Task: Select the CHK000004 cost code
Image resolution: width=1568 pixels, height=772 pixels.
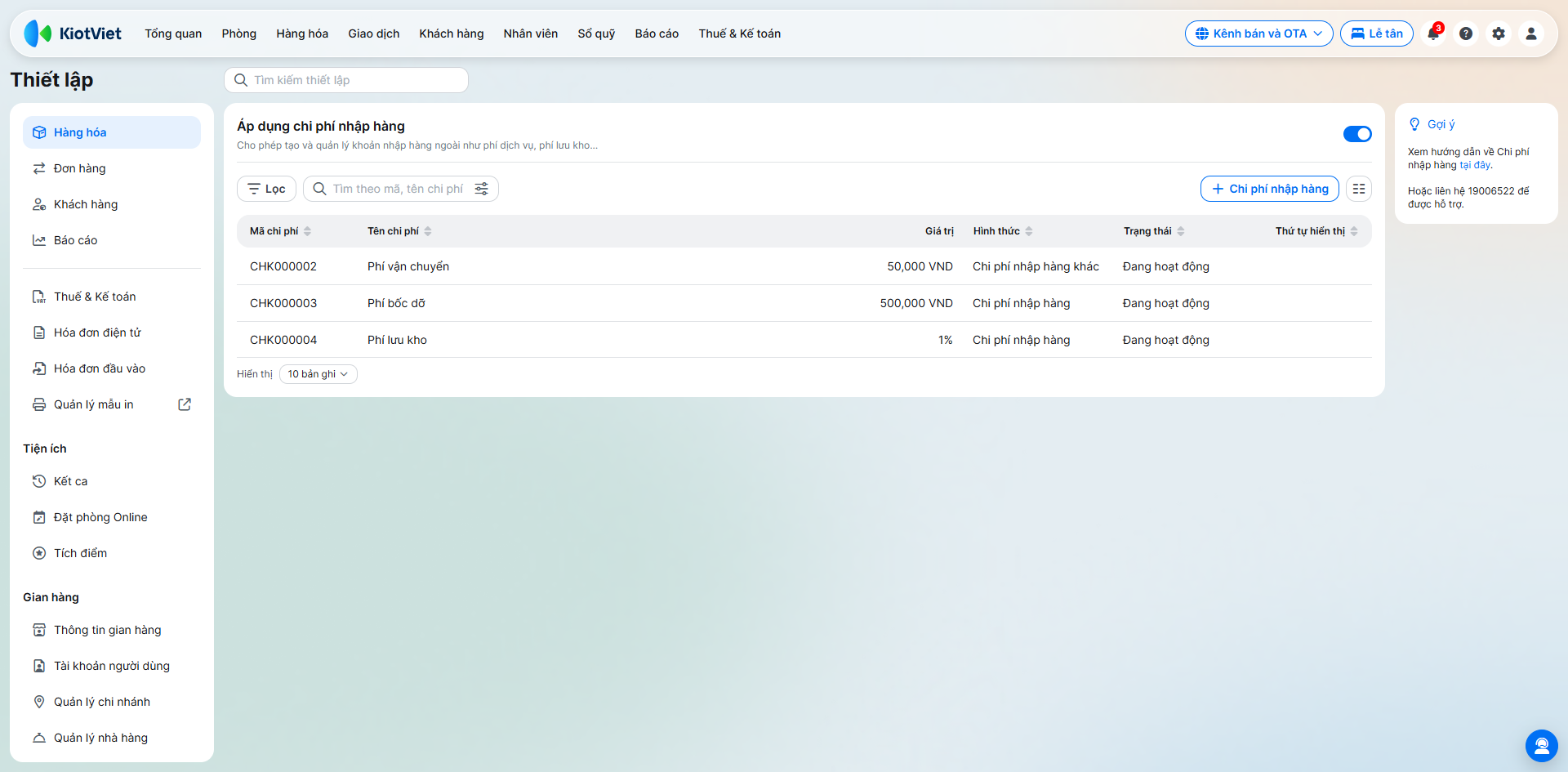Action: [x=283, y=340]
